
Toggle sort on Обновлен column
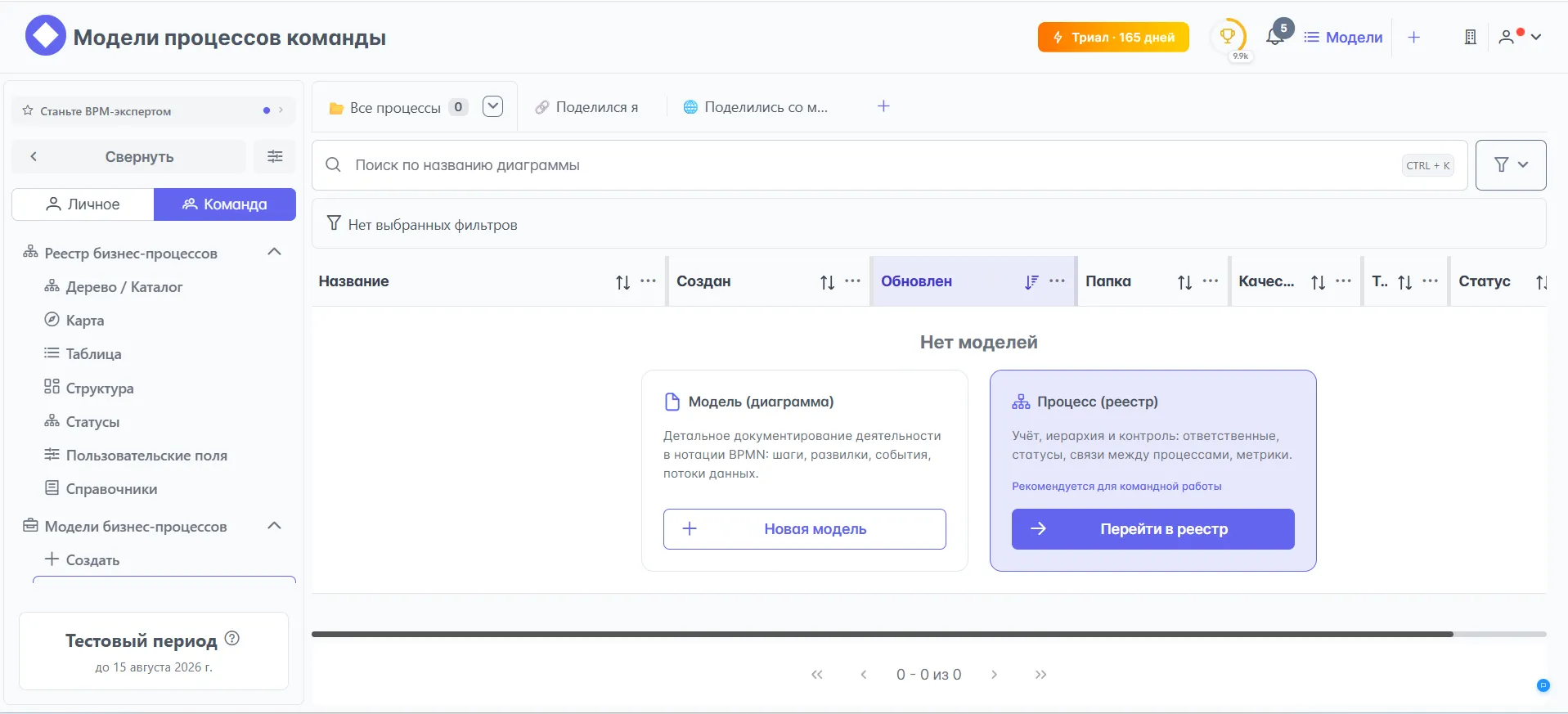tap(1031, 281)
